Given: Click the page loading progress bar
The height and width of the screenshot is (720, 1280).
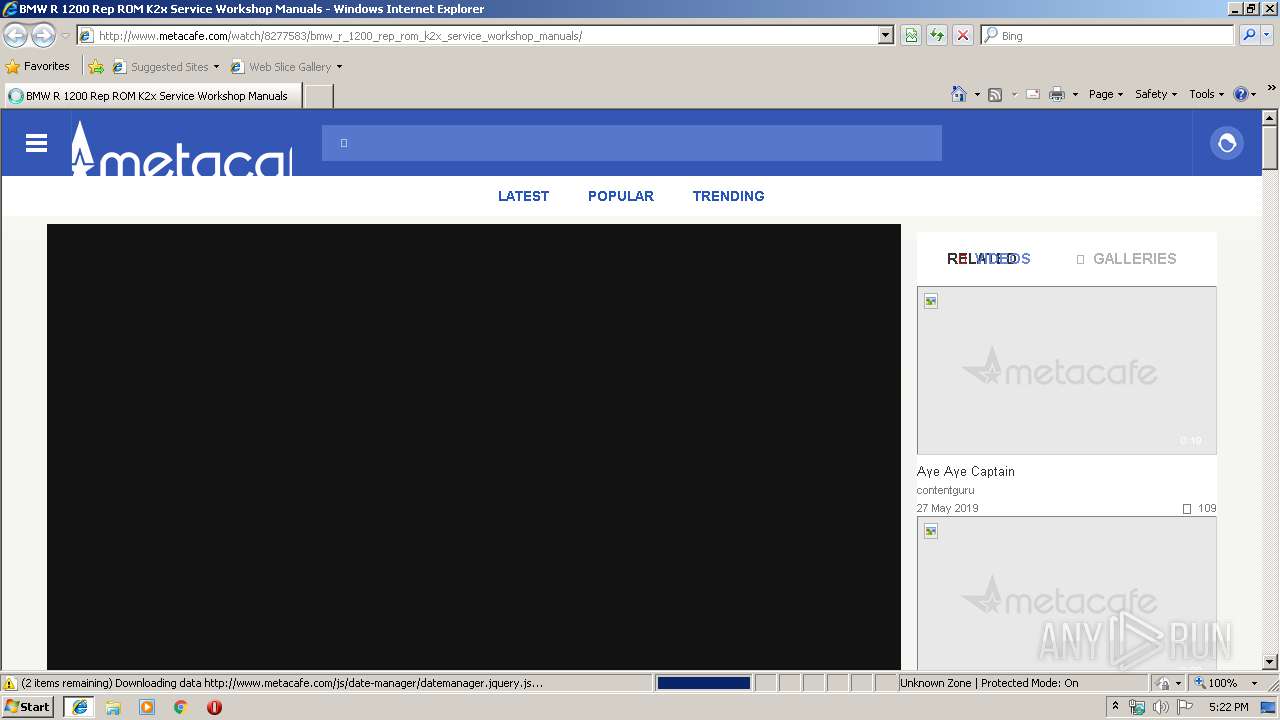Looking at the screenshot, I should pyautogui.click(x=703, y=683).
